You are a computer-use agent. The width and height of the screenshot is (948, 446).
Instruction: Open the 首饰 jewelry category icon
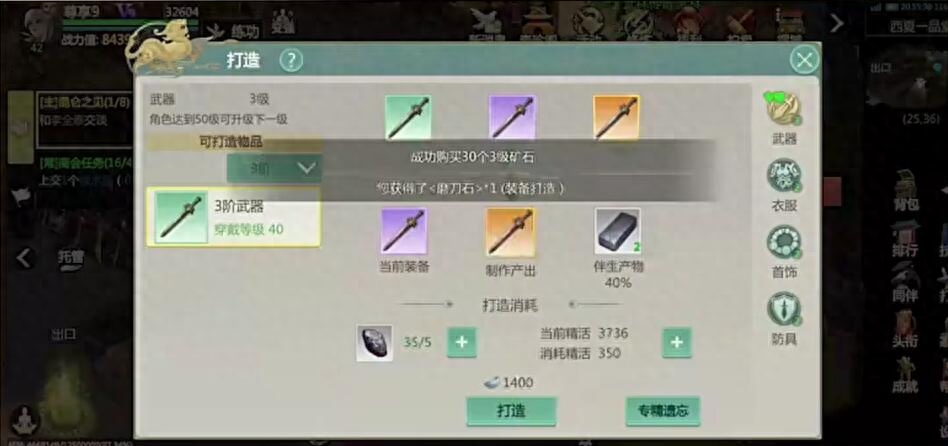click(784, 242)
